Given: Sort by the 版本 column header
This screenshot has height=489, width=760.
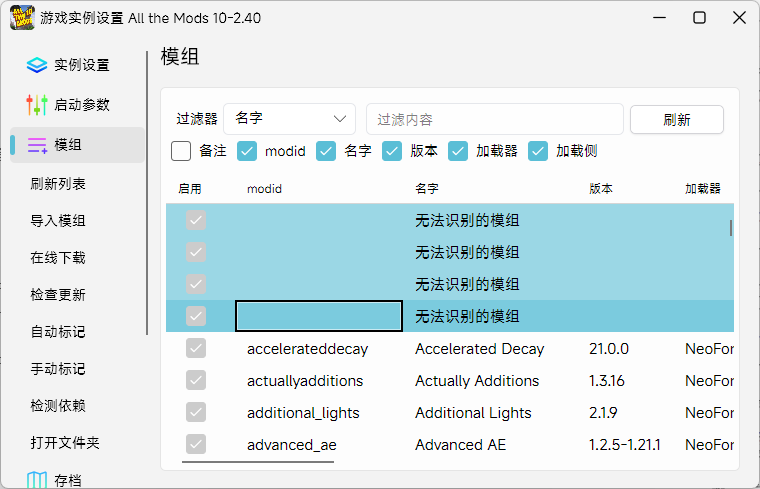Looking at the screenshot, I should coord(601,188).
